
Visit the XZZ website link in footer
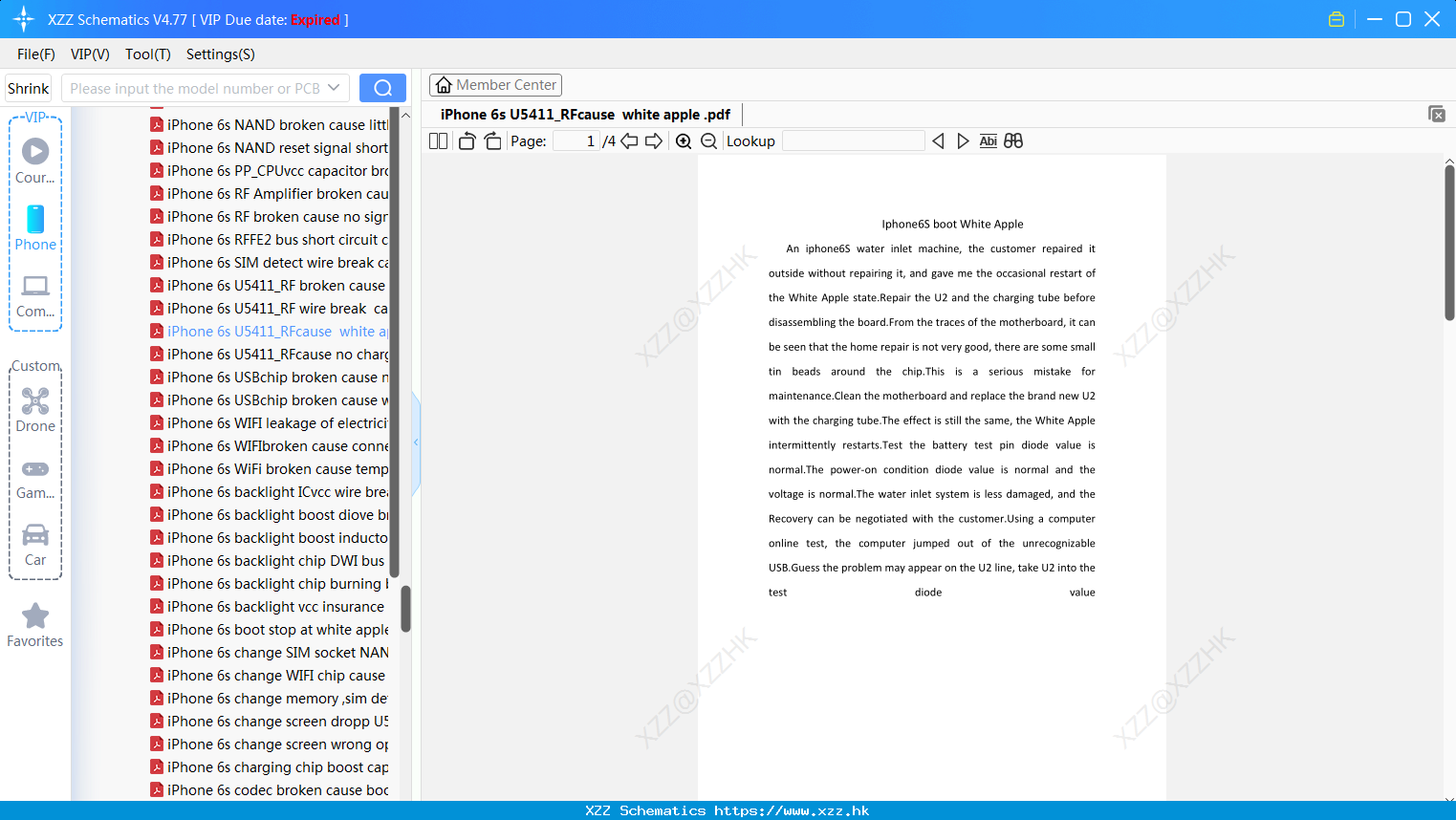click(792, 810)
